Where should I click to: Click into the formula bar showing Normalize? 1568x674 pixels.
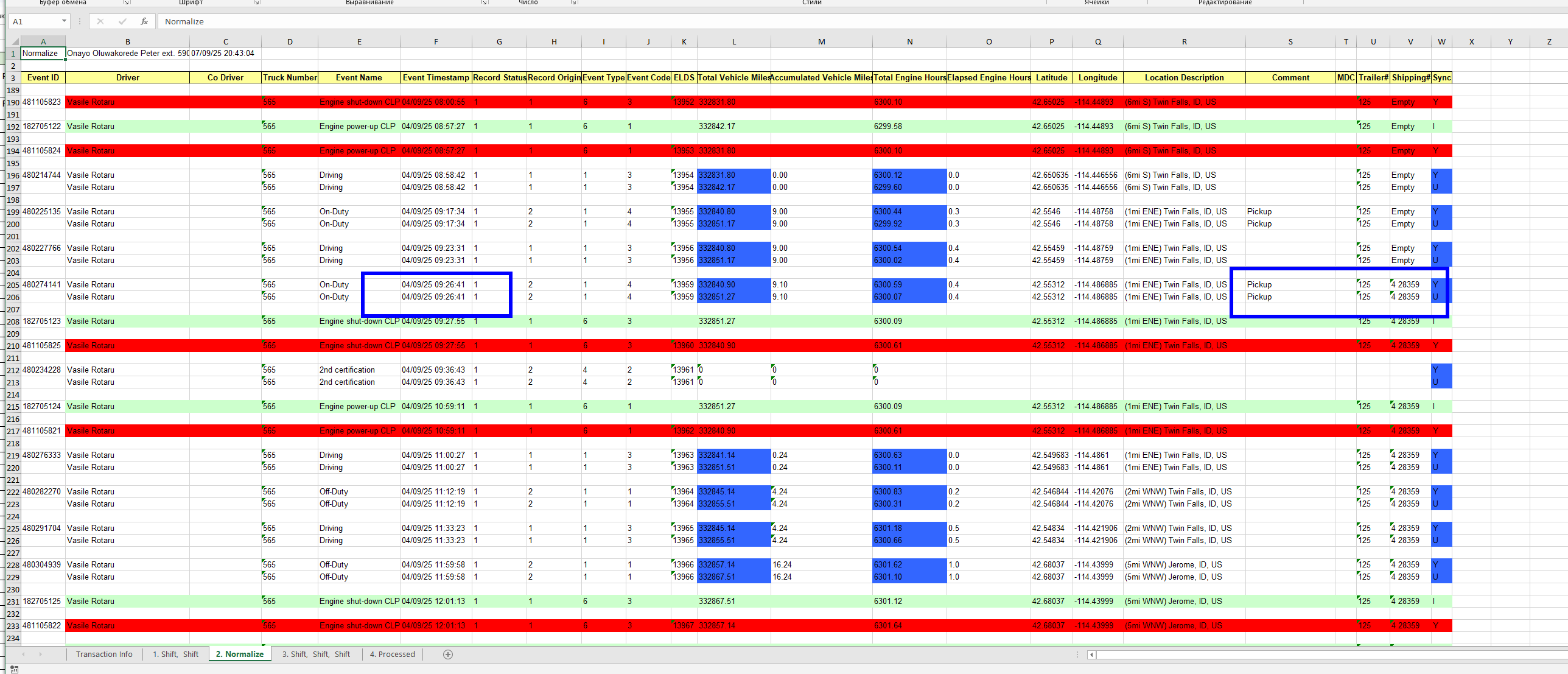(x=609, y=21)
